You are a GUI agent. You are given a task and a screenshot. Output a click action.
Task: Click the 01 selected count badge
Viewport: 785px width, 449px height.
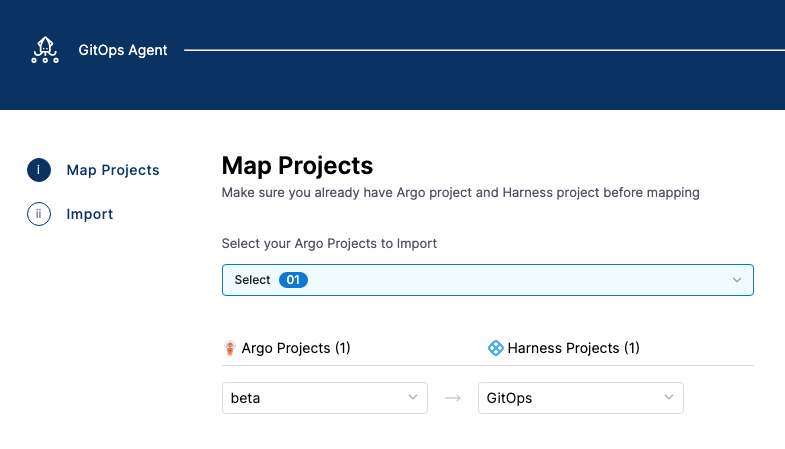pyautogui.click(x=293, y=280)
